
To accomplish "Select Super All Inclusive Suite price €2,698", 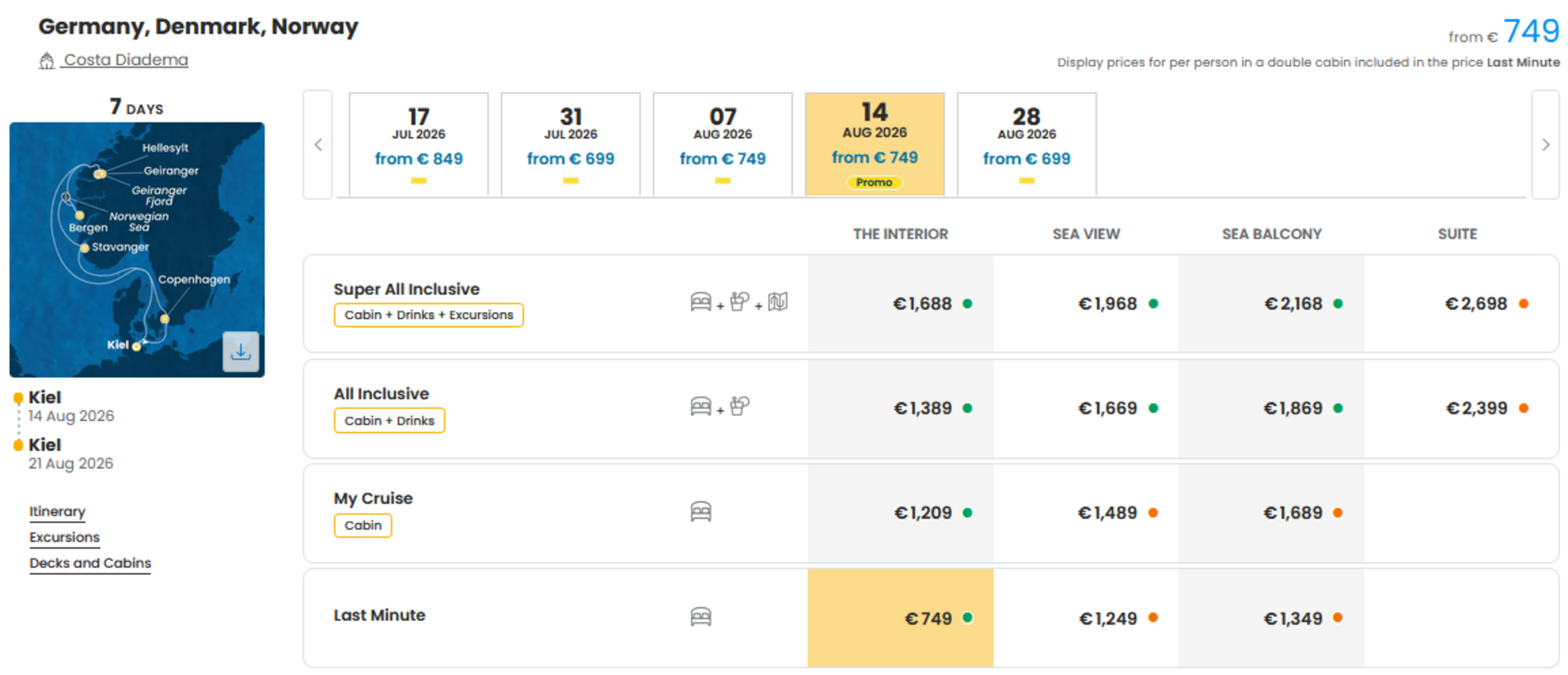I will 1461,304.
